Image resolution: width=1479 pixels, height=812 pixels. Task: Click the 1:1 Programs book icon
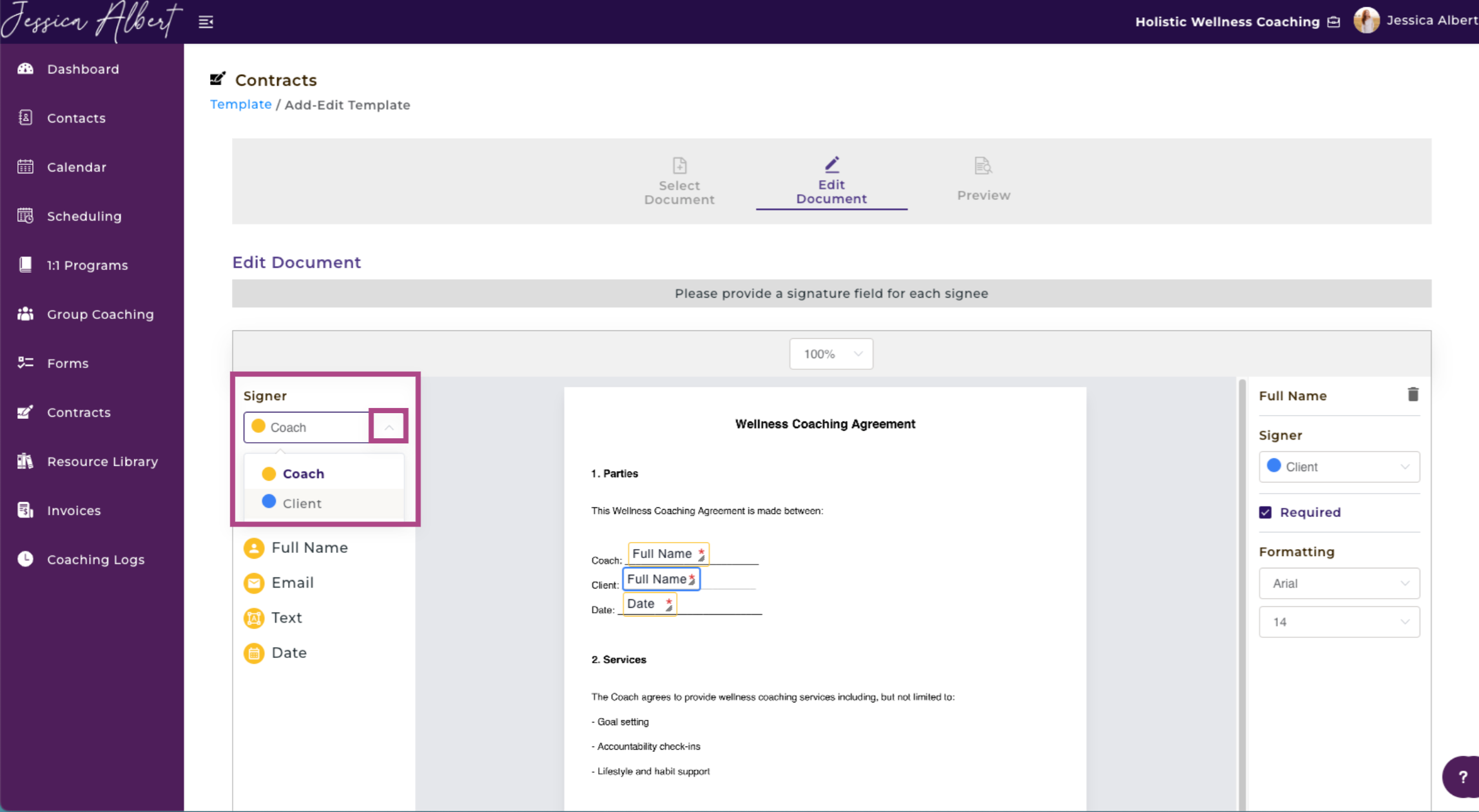click(25, 264)
